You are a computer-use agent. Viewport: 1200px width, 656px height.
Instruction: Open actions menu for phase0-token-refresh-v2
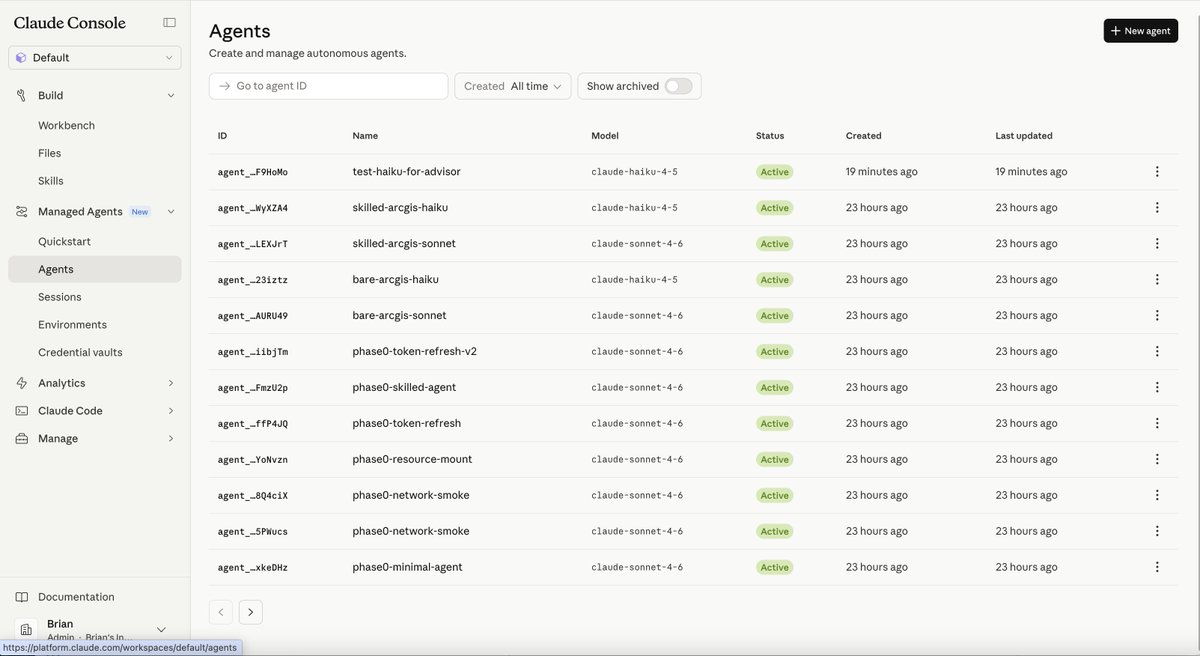[1157, 352]
